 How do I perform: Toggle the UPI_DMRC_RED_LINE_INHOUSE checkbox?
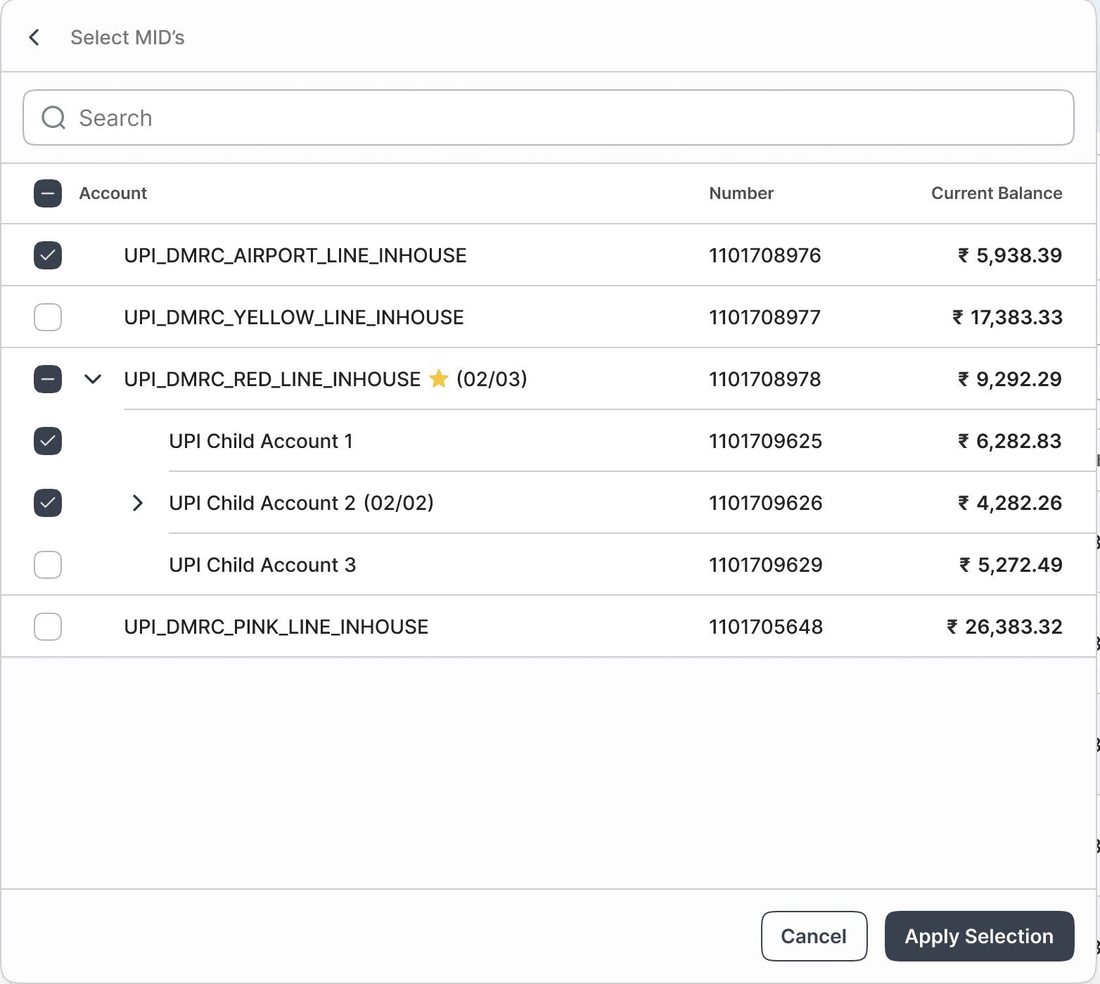coord(48,379)
